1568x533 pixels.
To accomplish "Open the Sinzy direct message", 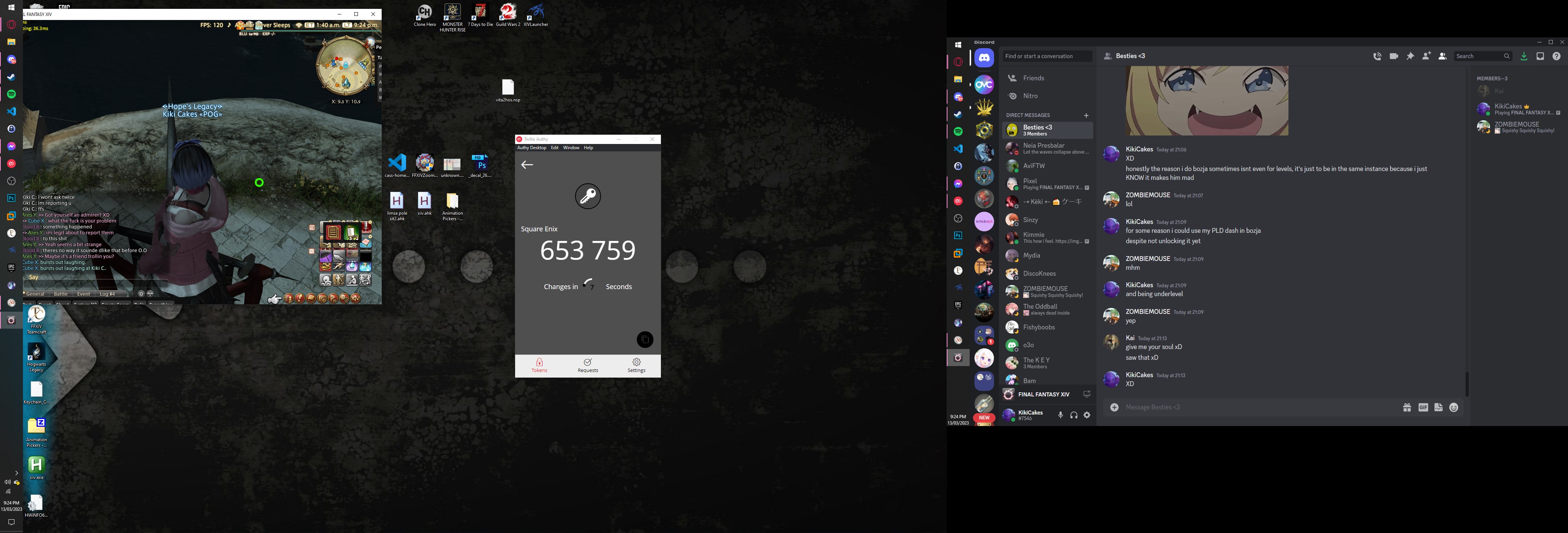I will point(1047,220).
